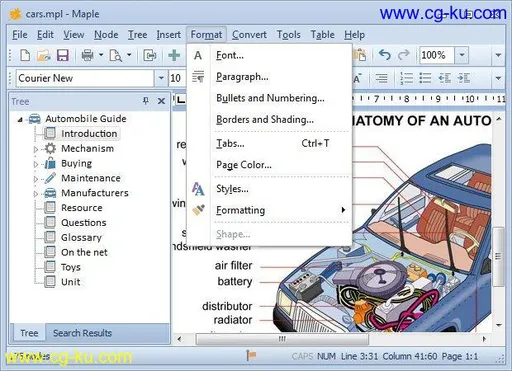Click the Export document icon
512x371 pixels.
click(150, 55)
